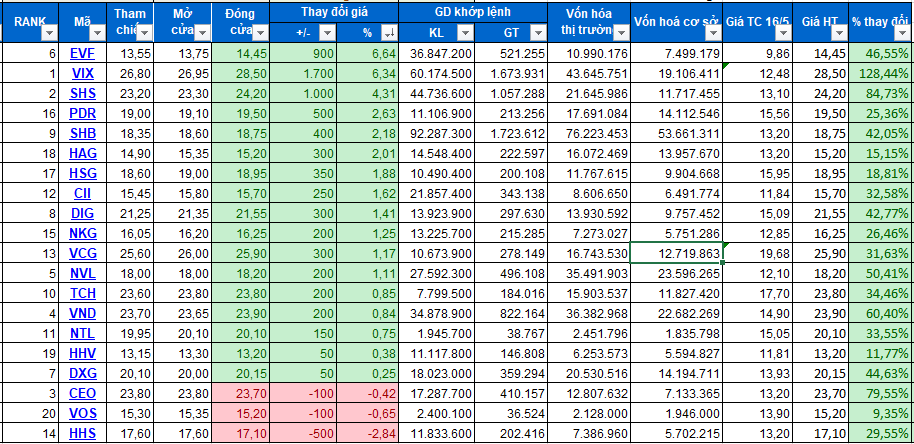Select the GT cell 38.767
This screenshot has width=914, height=444.
point(512,333)
